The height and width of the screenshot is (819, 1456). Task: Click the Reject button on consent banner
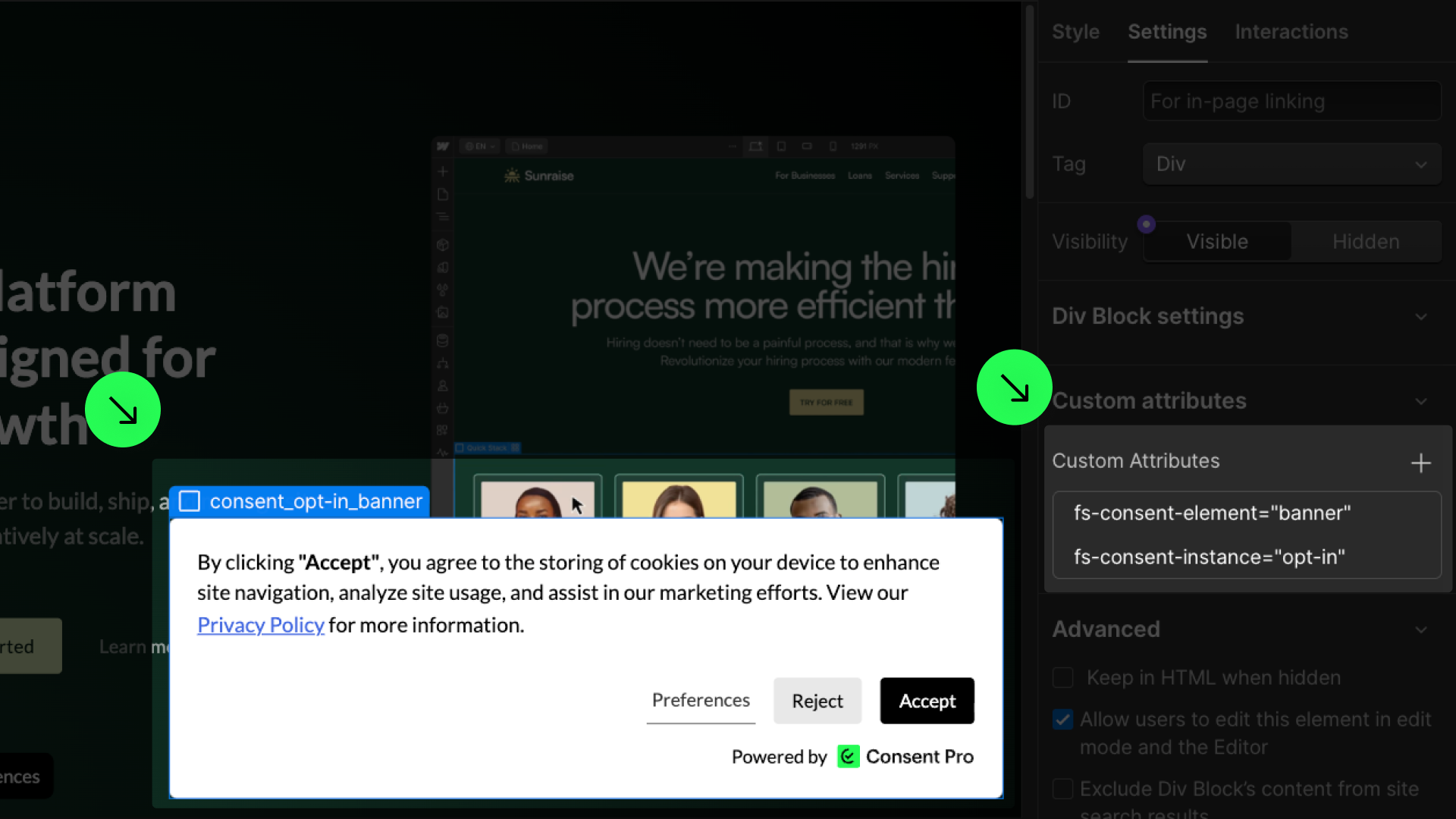(817, 701)
